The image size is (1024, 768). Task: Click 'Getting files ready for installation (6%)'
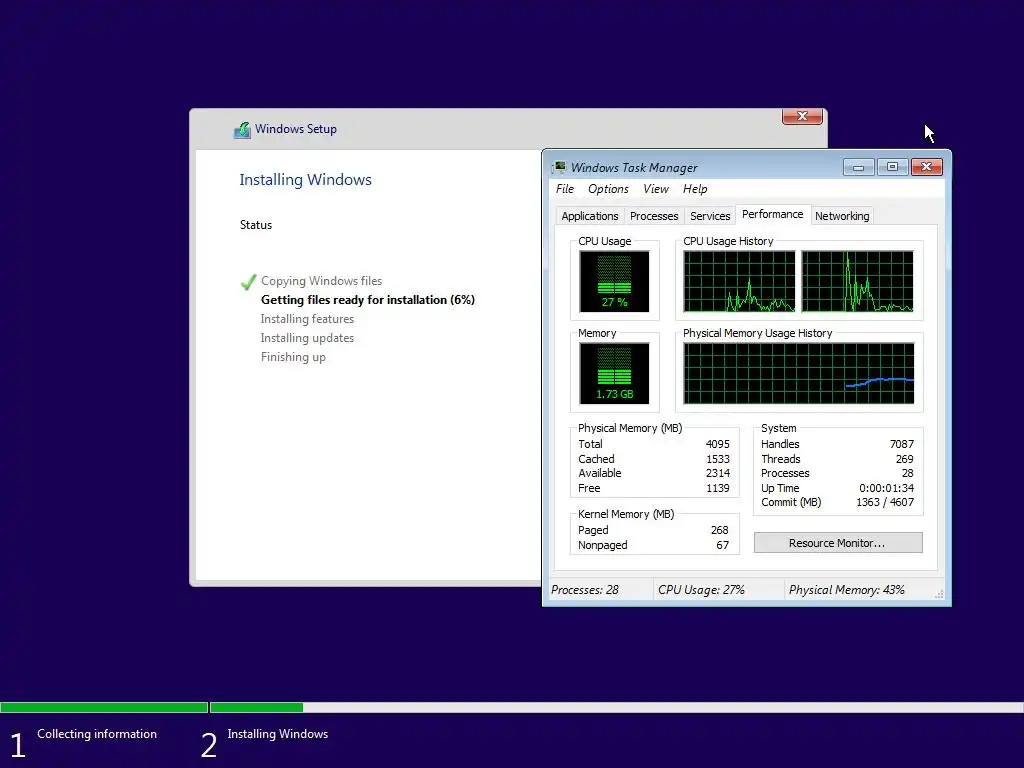pos(368,300)
